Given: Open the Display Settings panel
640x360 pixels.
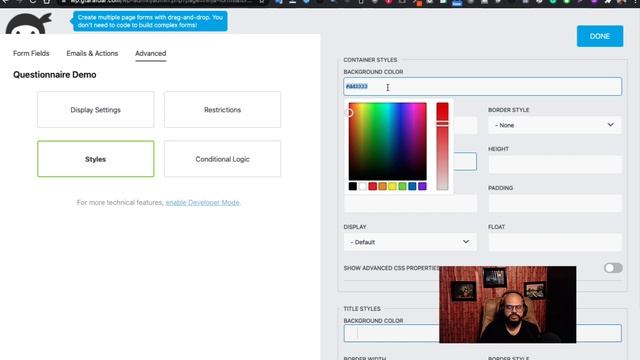Looking at the screenshot, I should 96,110.
